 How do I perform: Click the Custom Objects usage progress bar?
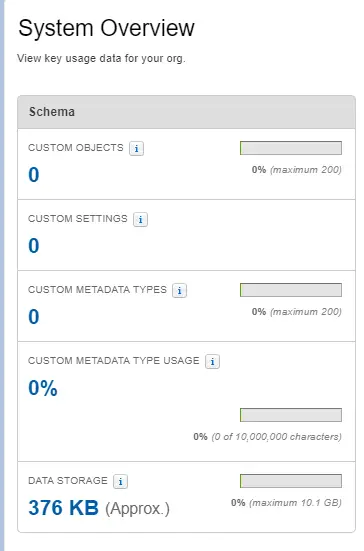[x=291, y=148]
